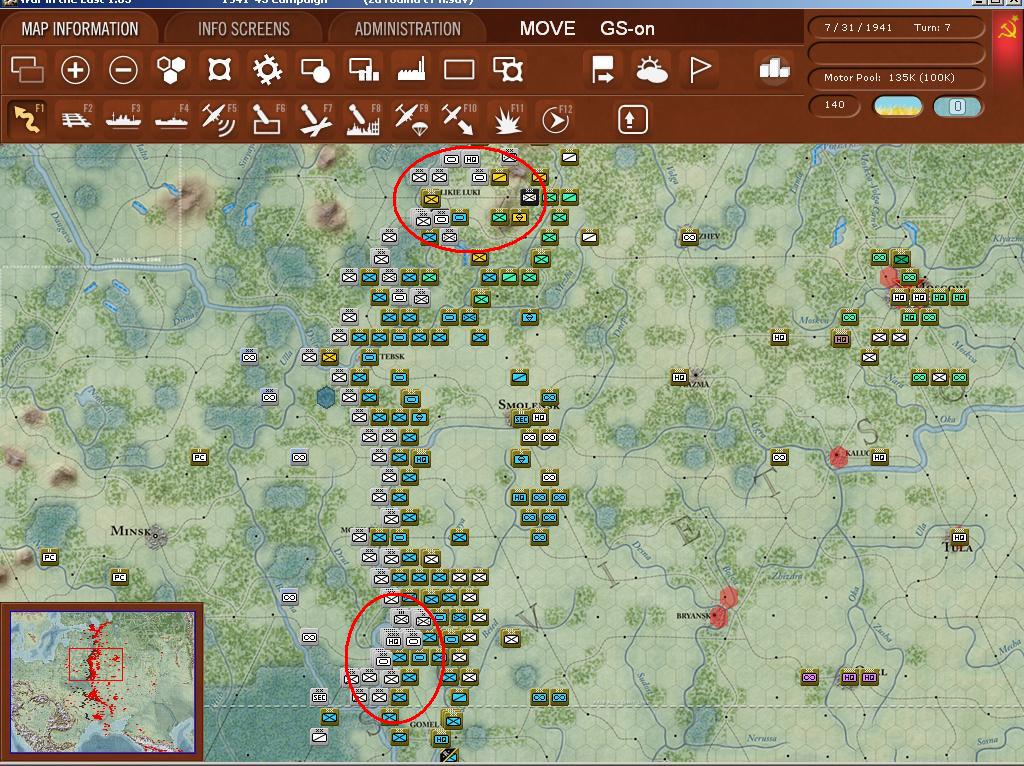The width and height of the screenshot is (1024, 766).
Task: Click the Bryansk city label
Action: click(692, 616)
